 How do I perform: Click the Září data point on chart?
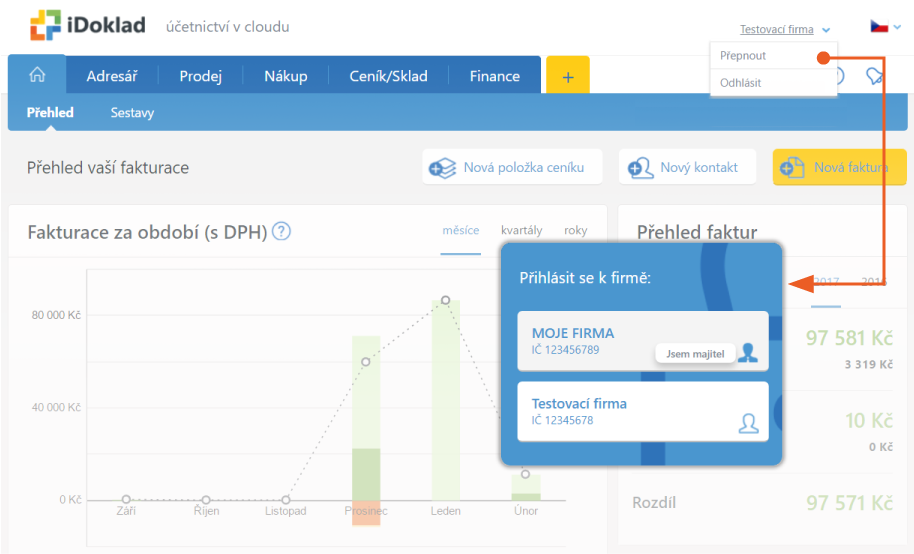[126, 499]
